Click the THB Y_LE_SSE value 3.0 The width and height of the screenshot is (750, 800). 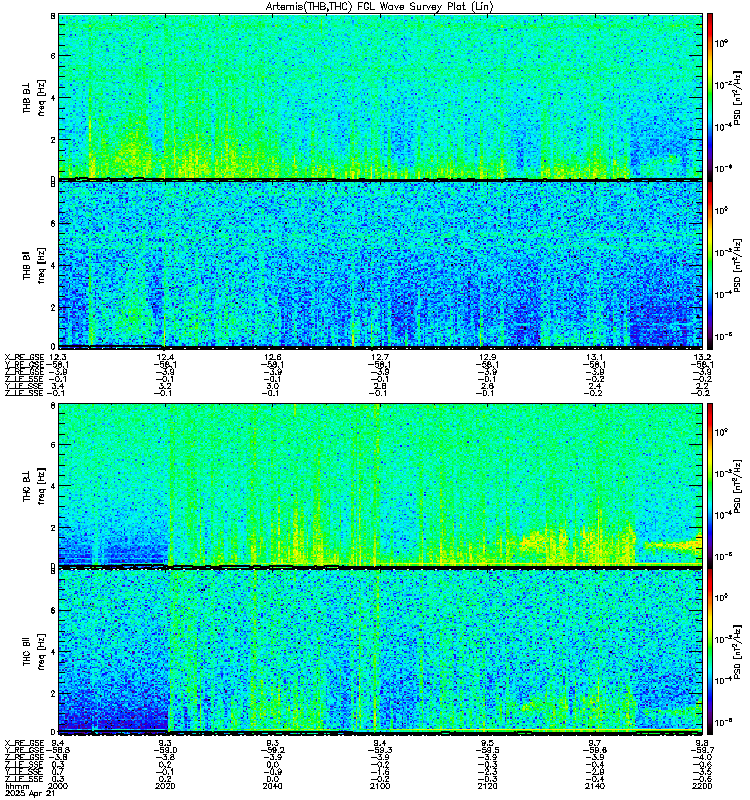click(x=273, y=386)
